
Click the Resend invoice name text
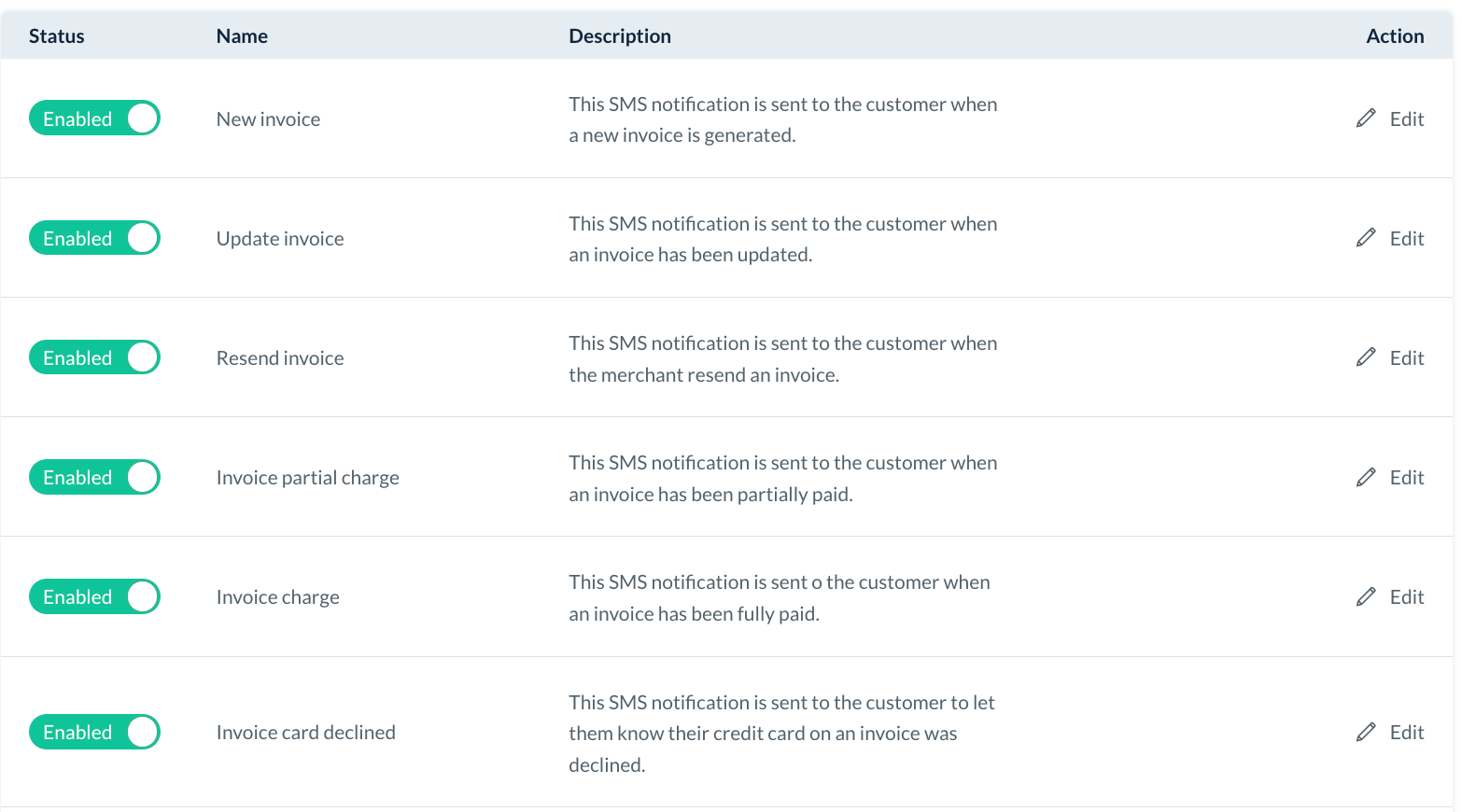point(280,358)
